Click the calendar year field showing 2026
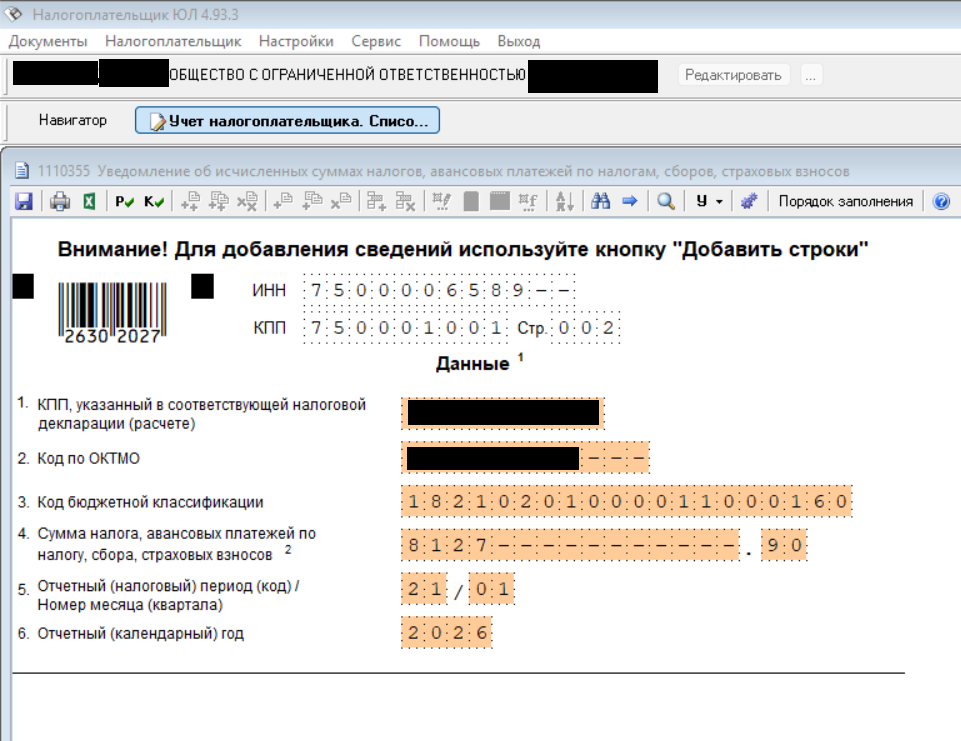Viewport: 961px width, 741px height. (x=447, y=633)
